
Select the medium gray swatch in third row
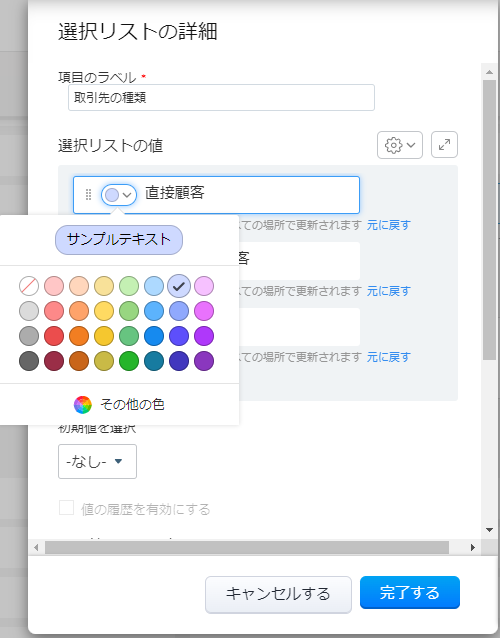pos(29,336)
